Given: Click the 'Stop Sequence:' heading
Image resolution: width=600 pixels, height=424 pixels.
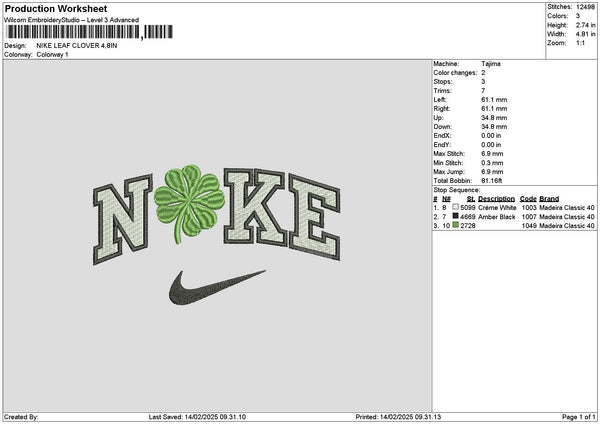Looking at the screenshot, I should [457, 190].
